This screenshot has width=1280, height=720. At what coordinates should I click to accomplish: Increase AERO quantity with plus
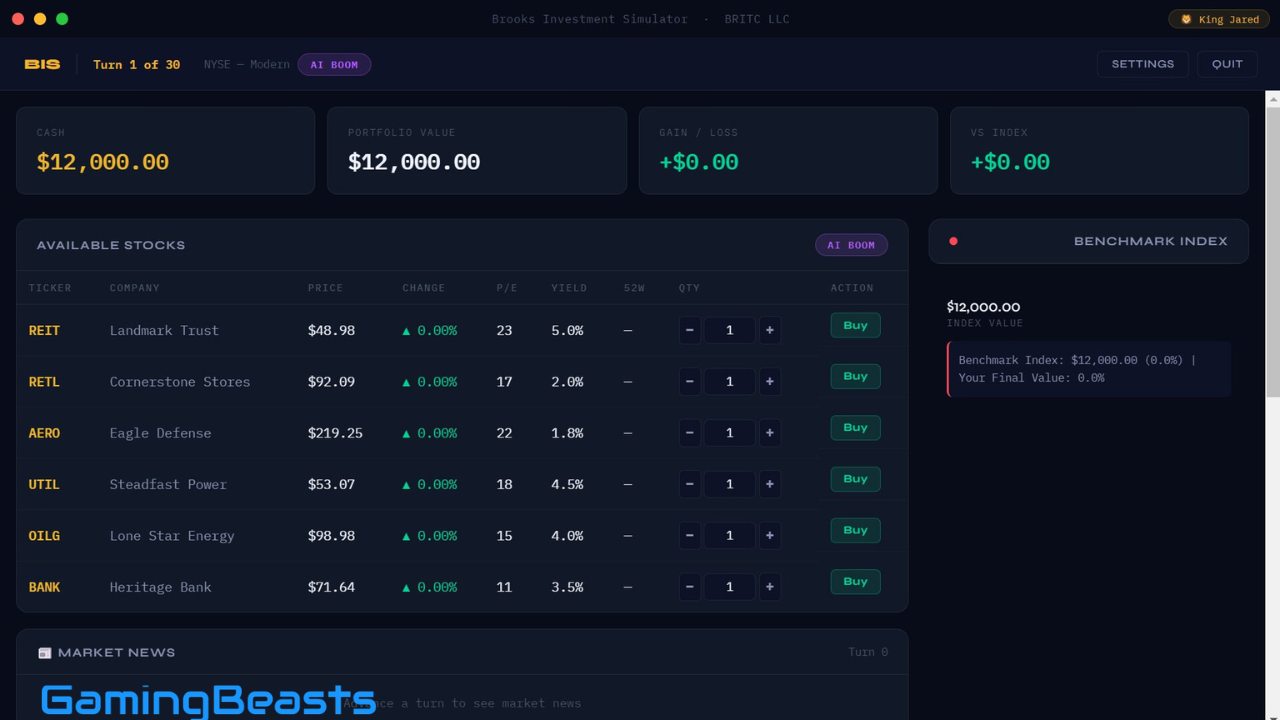click(x=769, y=433)
